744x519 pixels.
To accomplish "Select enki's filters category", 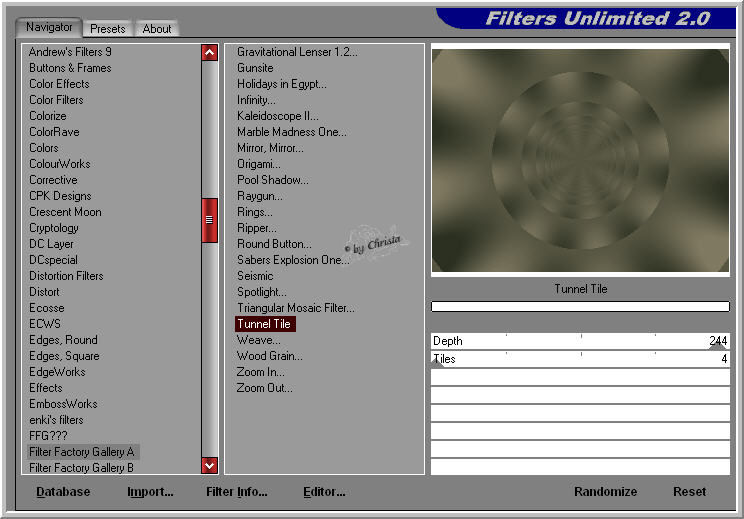I will tap(56, 420).
